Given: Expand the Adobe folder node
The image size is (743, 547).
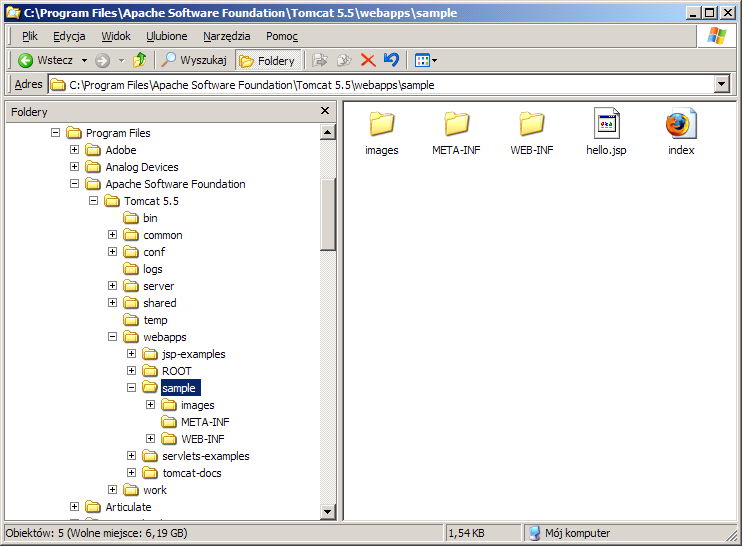Looking at the screenshot, I should 74,150.
